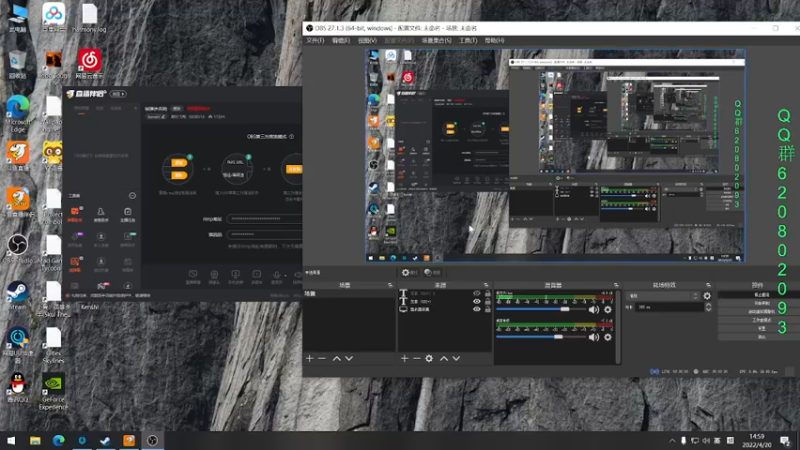Pop out the Audio Mixer dock panel
800x450 pixels.
(616, 285)
